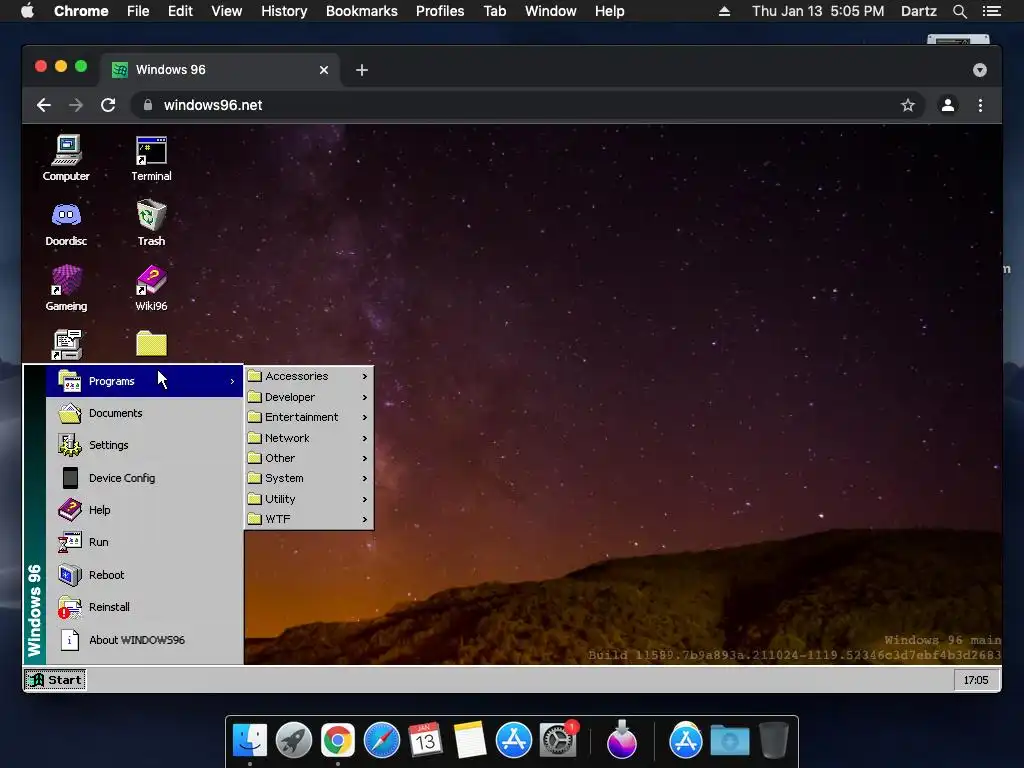Expand the WTF submenu arrow
This screenshot has height=768, width=1024.
coord(364,519)
